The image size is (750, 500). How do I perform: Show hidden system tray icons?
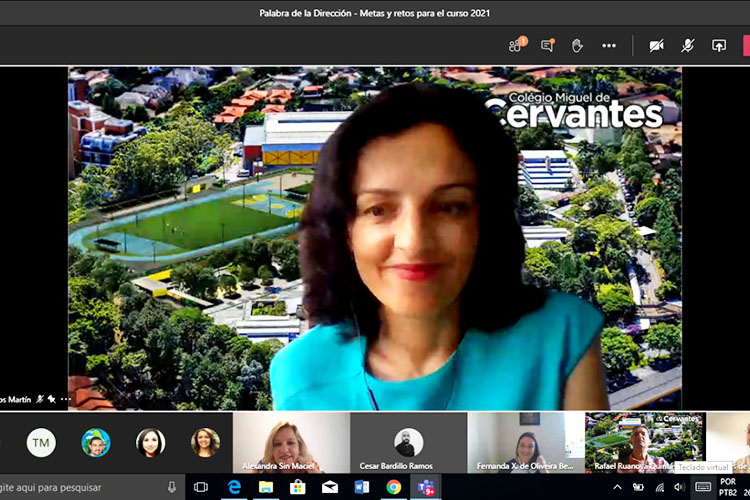click(618, 488)
